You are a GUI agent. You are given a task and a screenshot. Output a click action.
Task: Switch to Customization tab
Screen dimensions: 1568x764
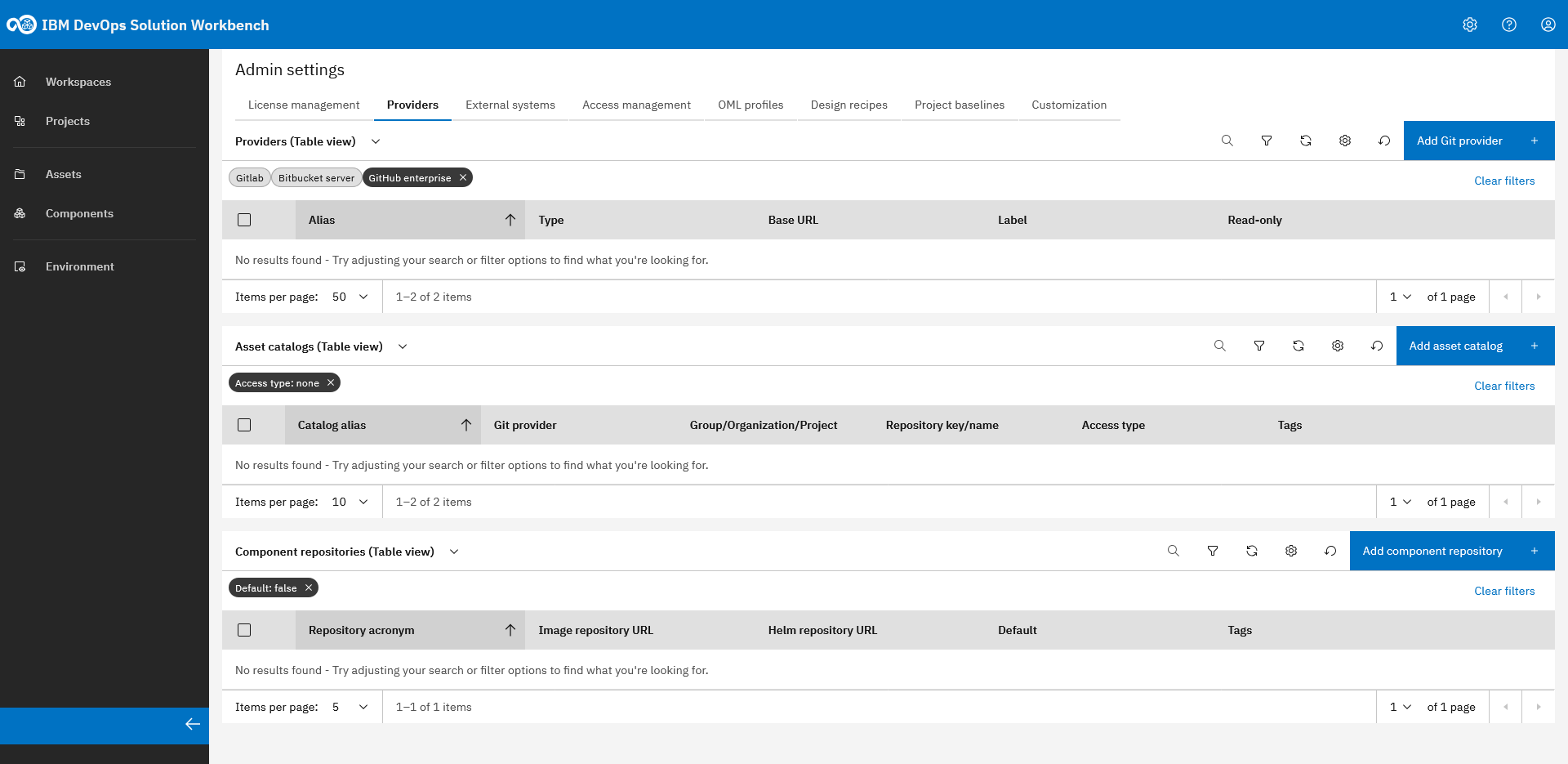tap(1069, 105)
